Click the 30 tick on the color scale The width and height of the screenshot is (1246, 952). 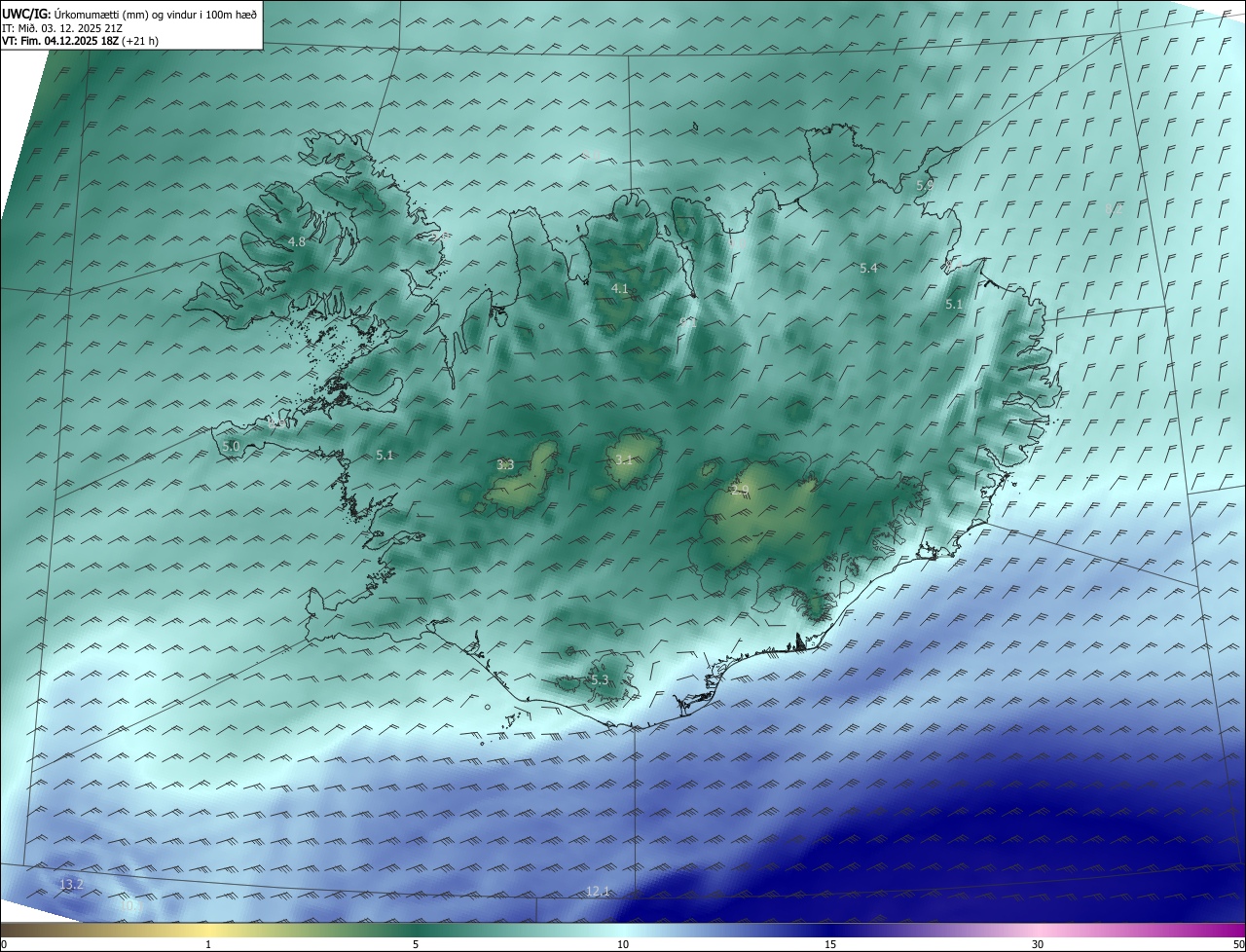(x=1038, y=944)
